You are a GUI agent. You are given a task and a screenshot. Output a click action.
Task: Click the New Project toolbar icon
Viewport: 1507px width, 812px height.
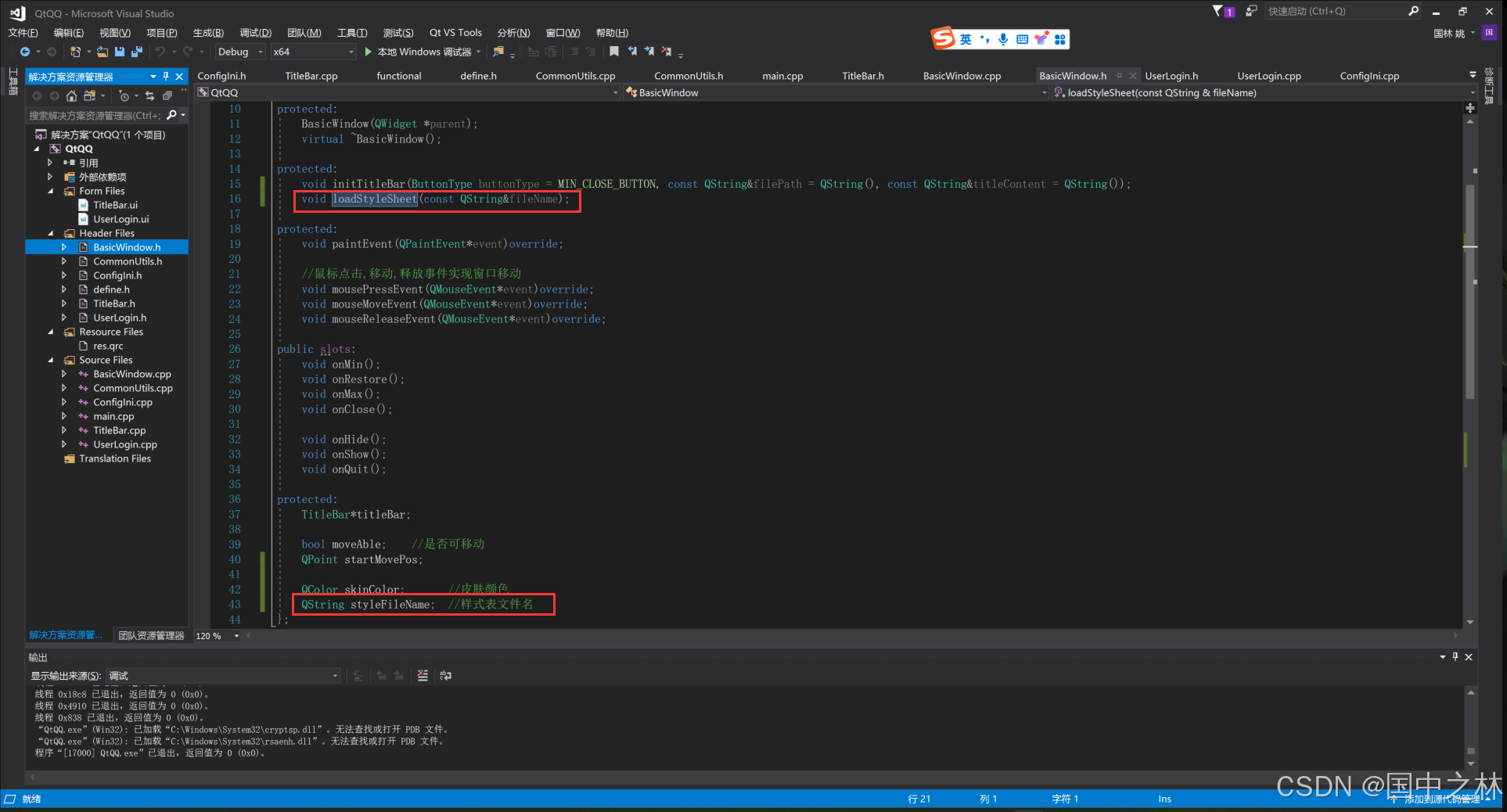tap(75, 52)
